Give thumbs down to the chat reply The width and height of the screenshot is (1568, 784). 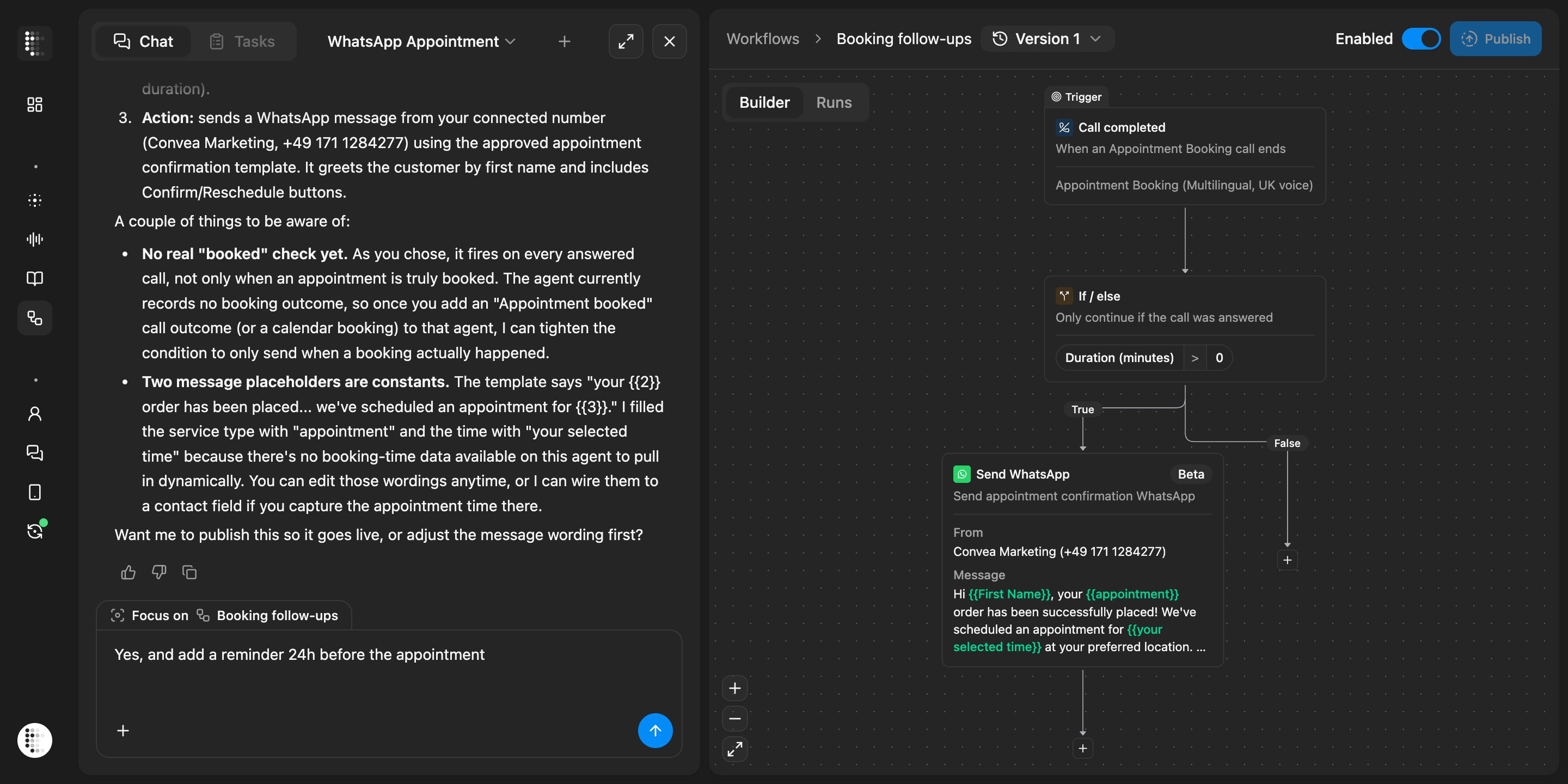[159, 572]
